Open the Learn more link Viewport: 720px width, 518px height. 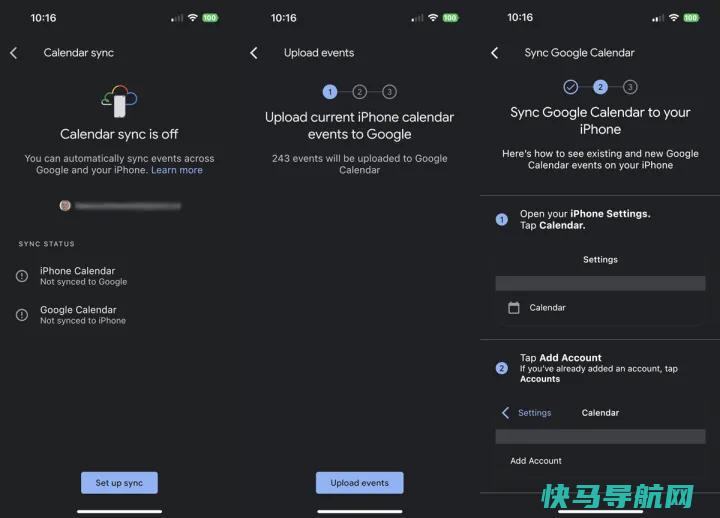[x=177, y=170]
